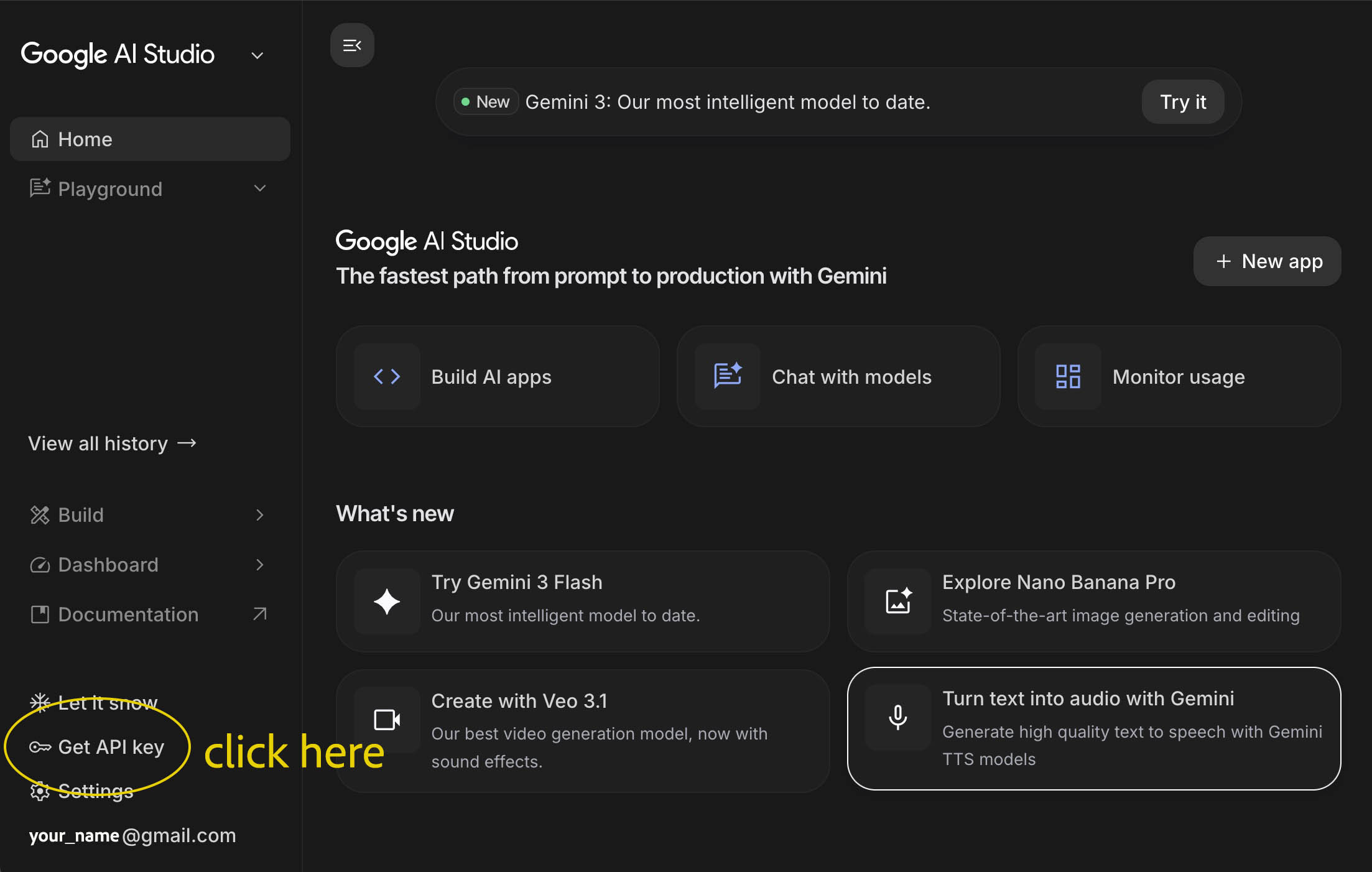Go to Home in the sidebar
1372x872 pixels.
click(x=150, y=139)
